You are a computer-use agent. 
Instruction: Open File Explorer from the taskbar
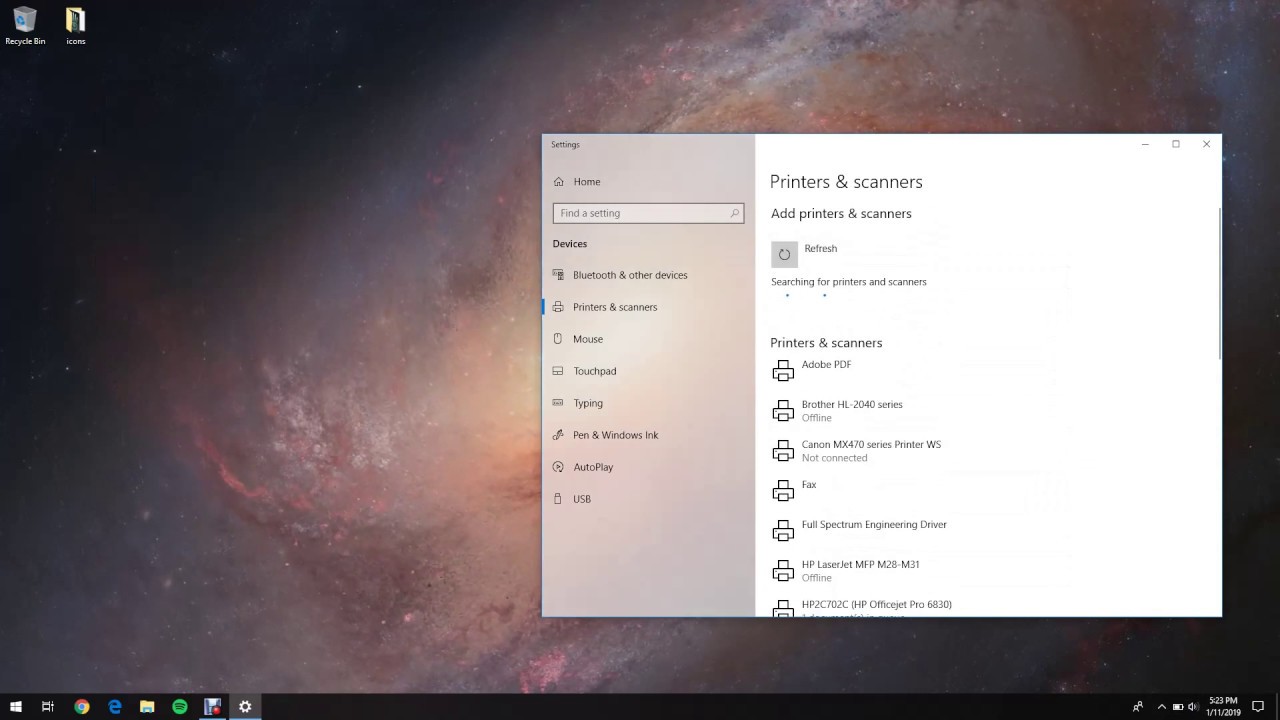[147, 707]
